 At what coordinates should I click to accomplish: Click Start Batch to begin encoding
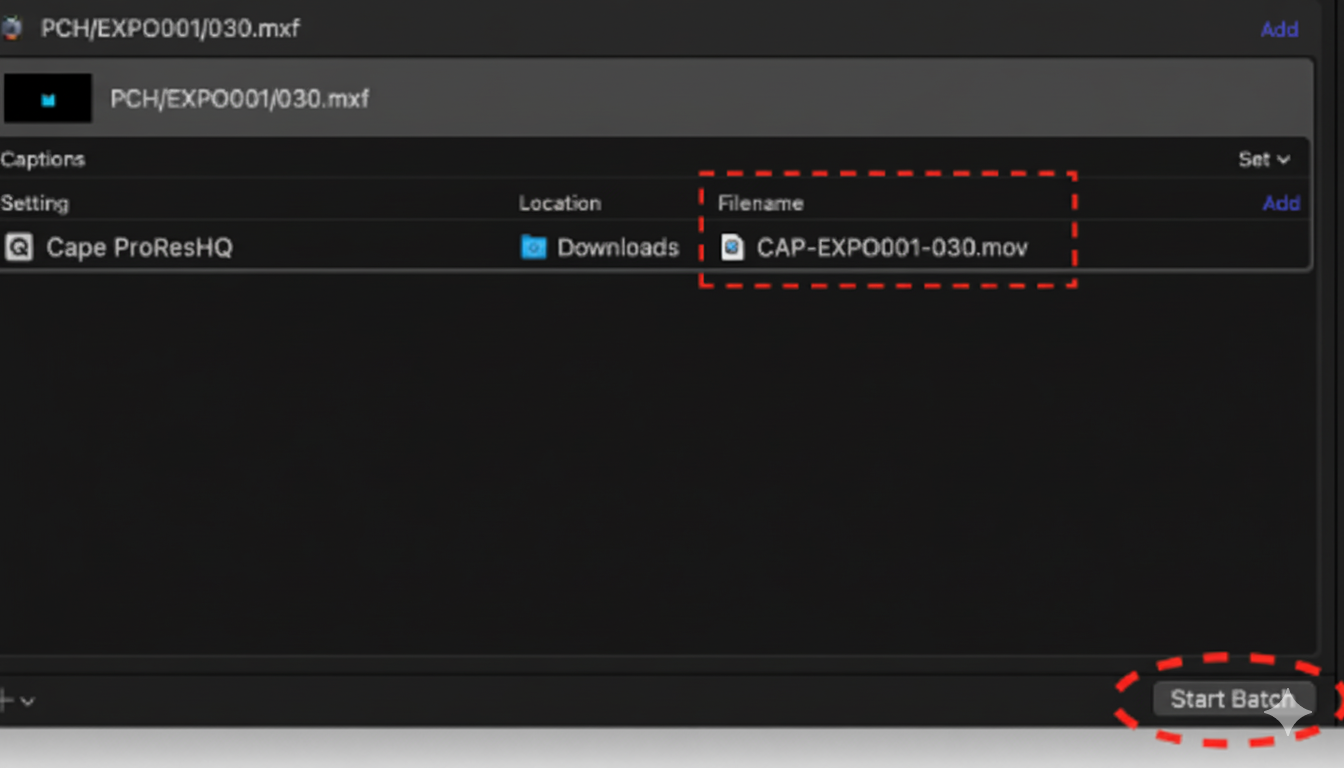pos(1233,699)
